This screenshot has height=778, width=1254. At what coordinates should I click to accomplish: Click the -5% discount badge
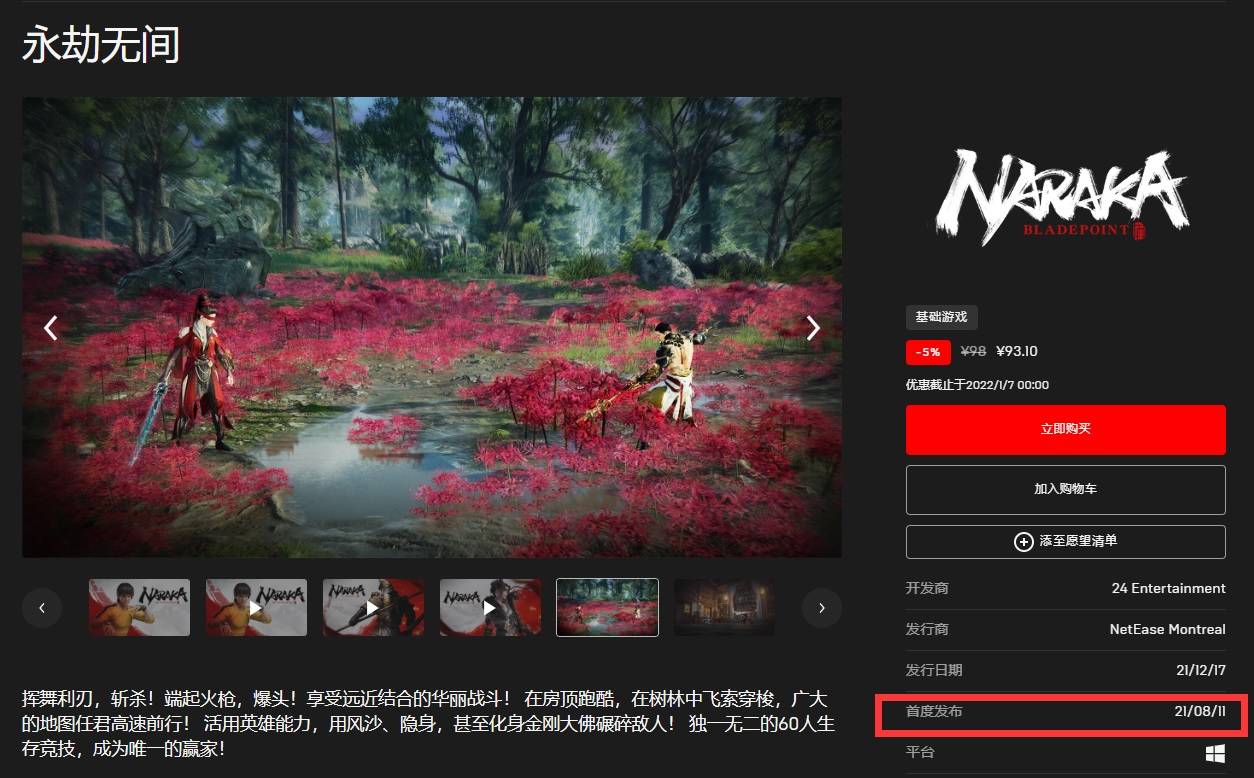point(928,352)
